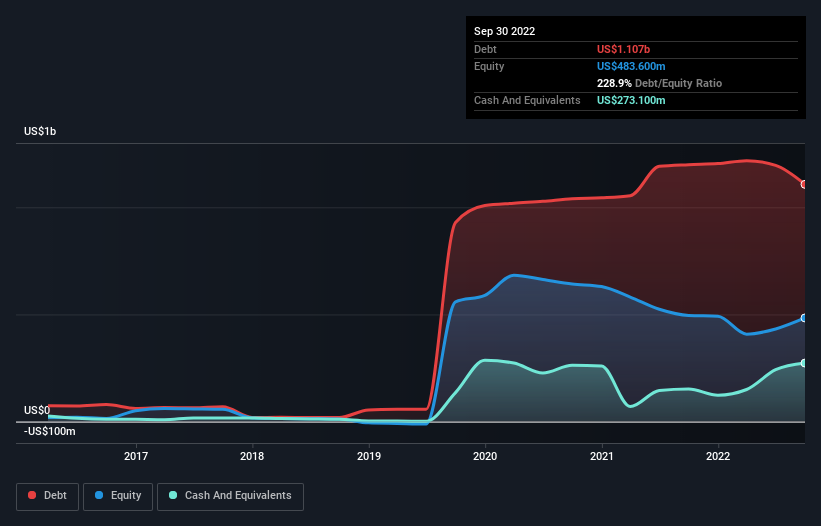Click the 2020 x-axis label
Image resolution: width=821 pixels, height=526 pixels.
click(x=485, y=456)
